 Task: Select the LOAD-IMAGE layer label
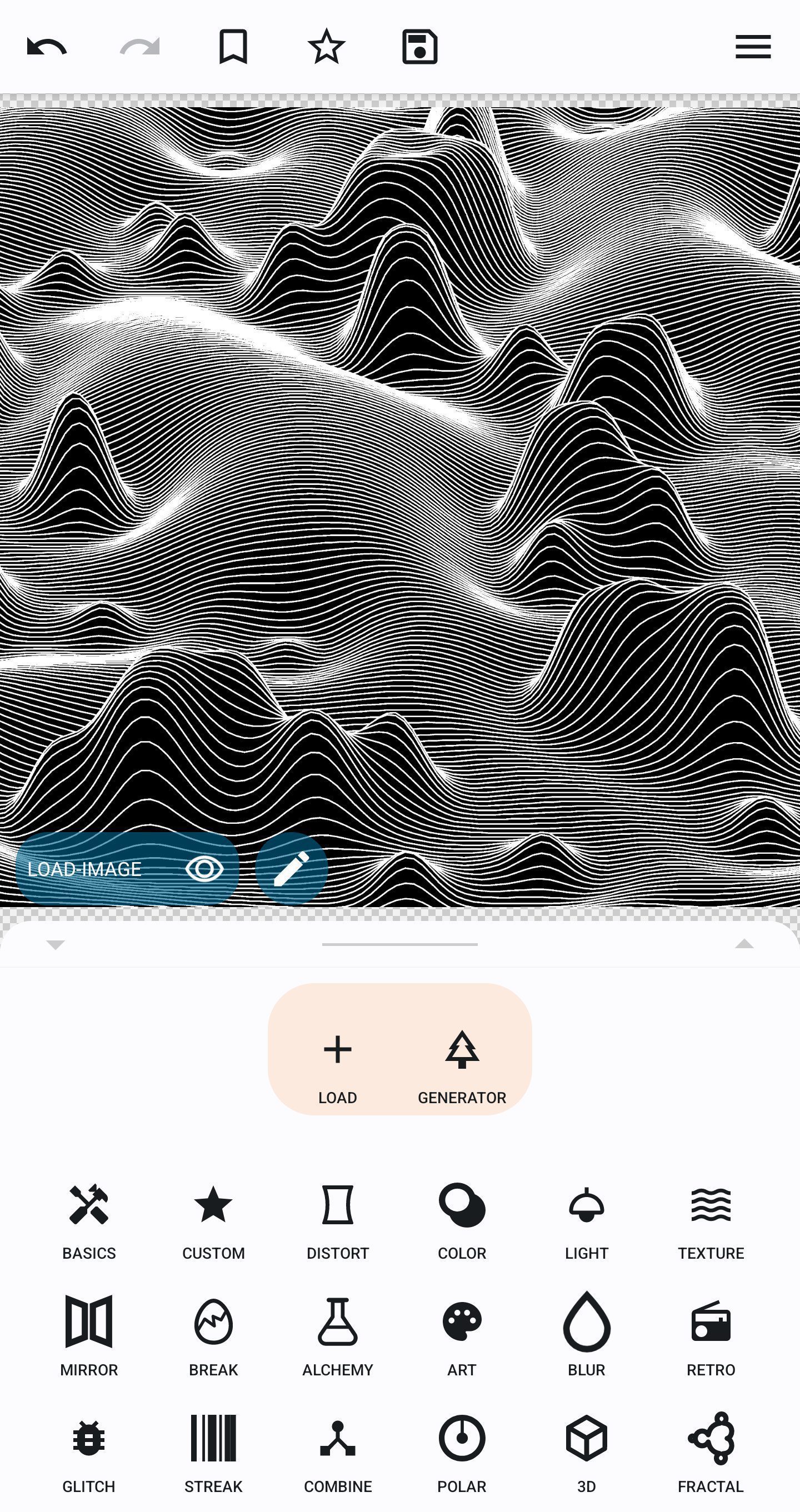[x=84, y=869]
